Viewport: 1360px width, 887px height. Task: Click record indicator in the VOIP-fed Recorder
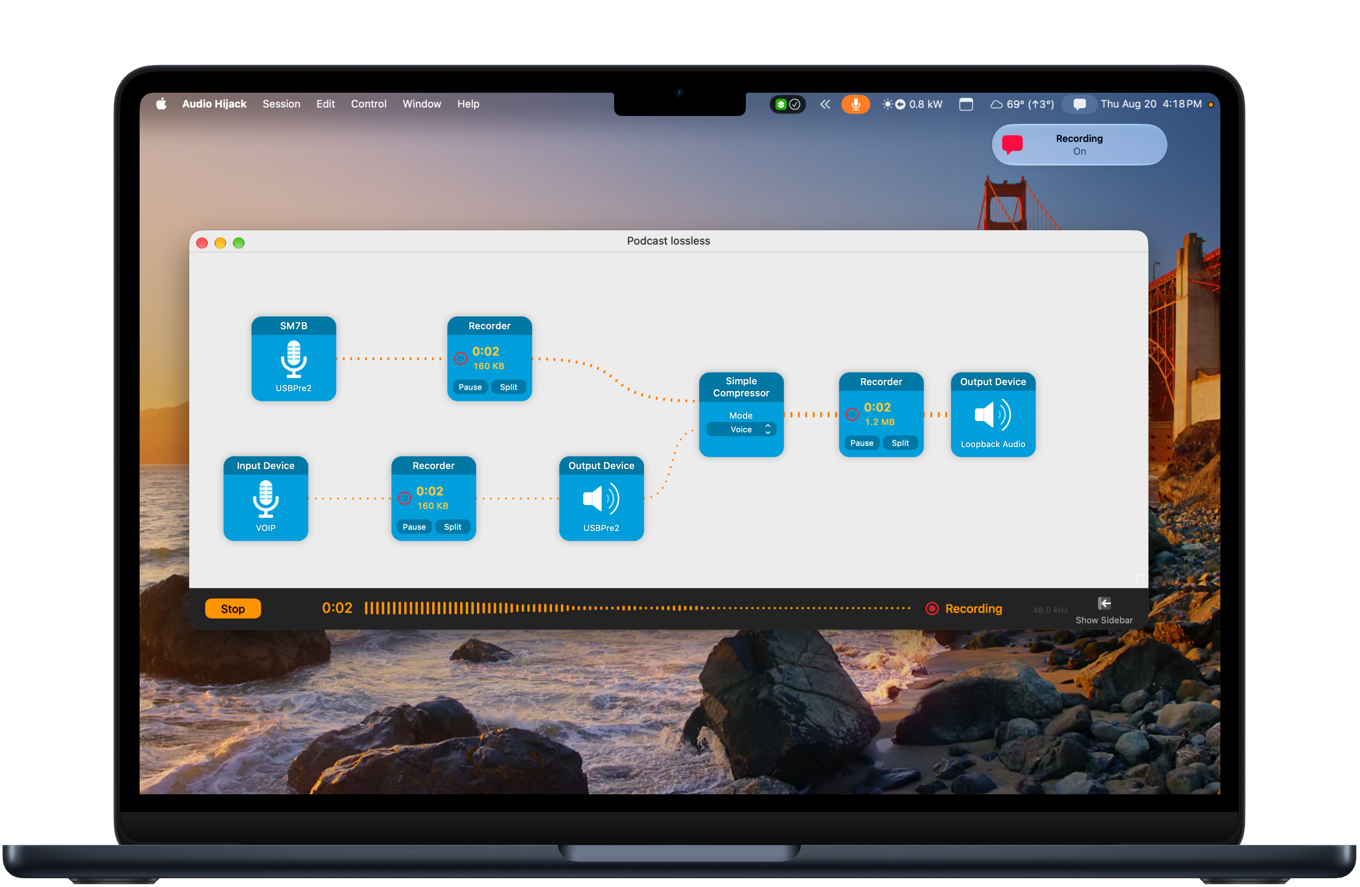click(404, 498)
